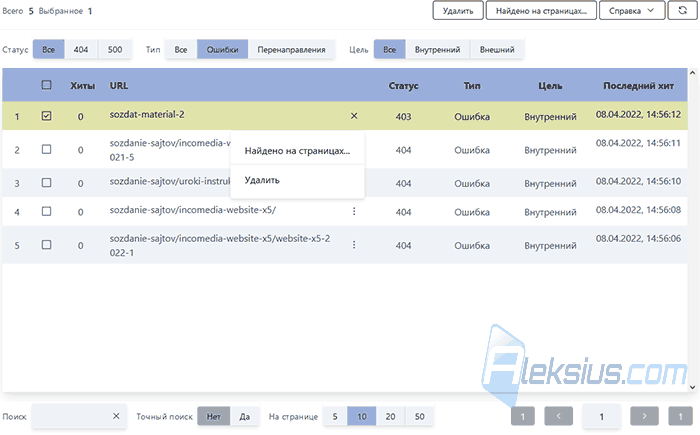Check the checkbox for row 3
This screenshot has width=700, height=435.
(46, 183)
